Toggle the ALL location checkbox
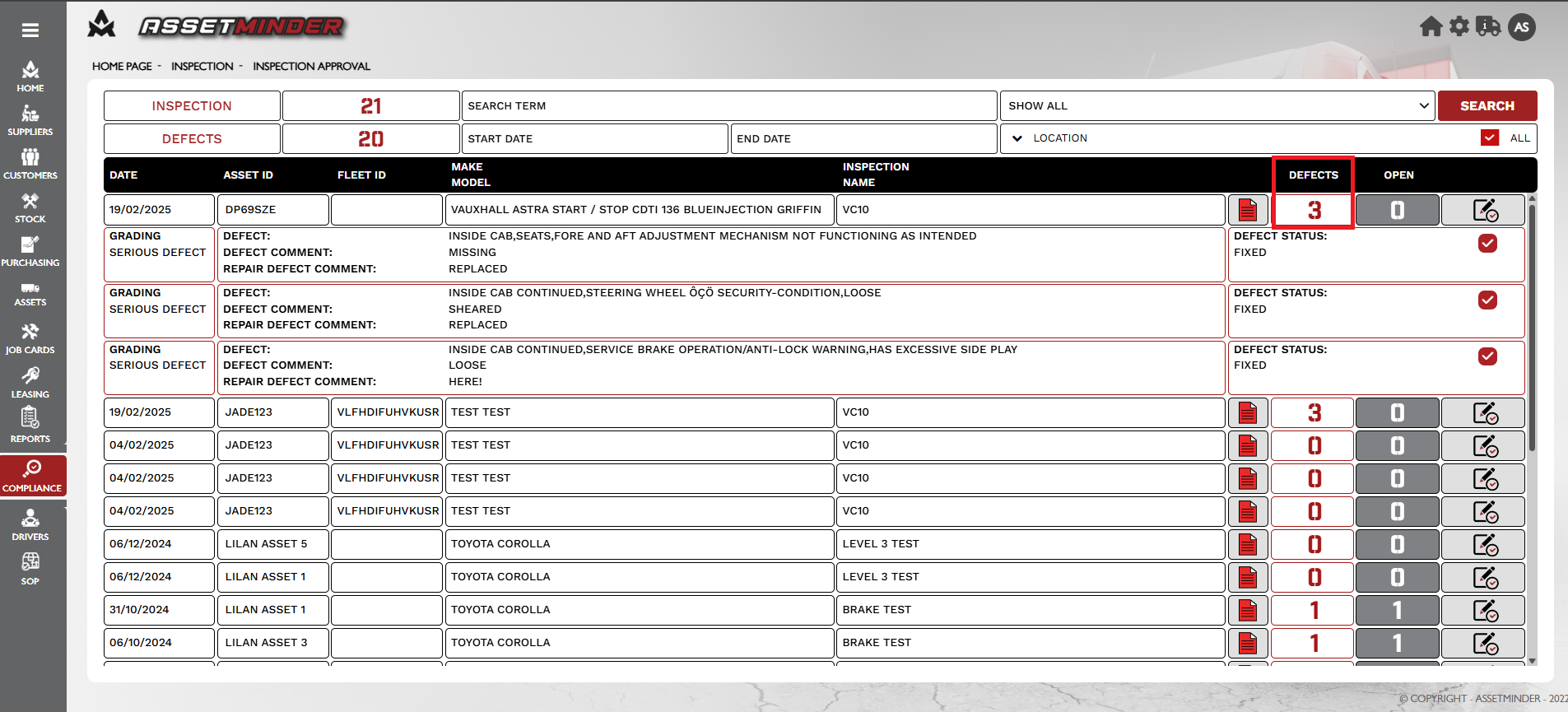1568x712 pixels. tap(1490, 137)
